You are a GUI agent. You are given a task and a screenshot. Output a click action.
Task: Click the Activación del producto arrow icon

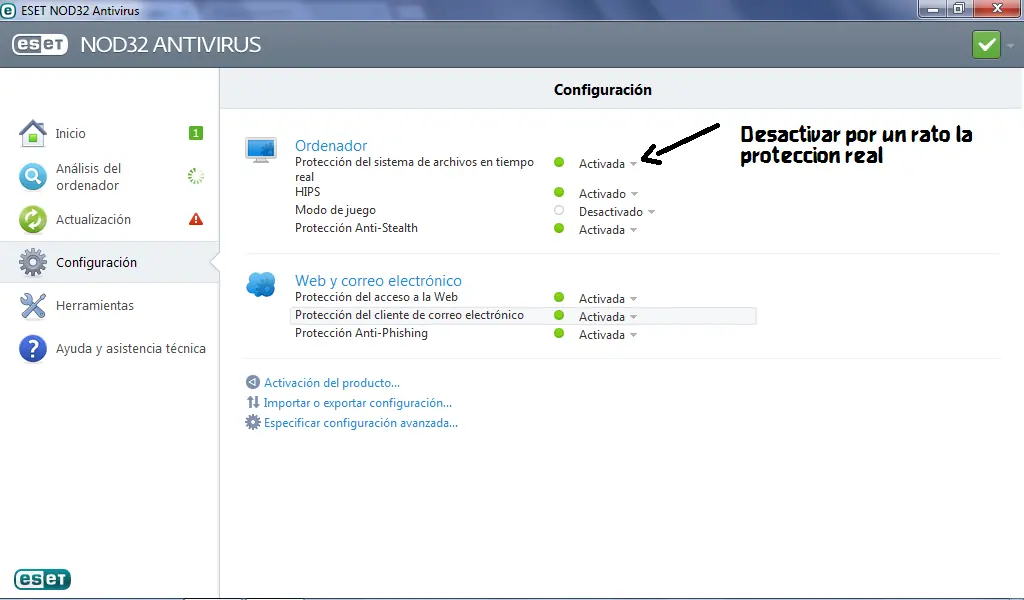click(253, 382)
